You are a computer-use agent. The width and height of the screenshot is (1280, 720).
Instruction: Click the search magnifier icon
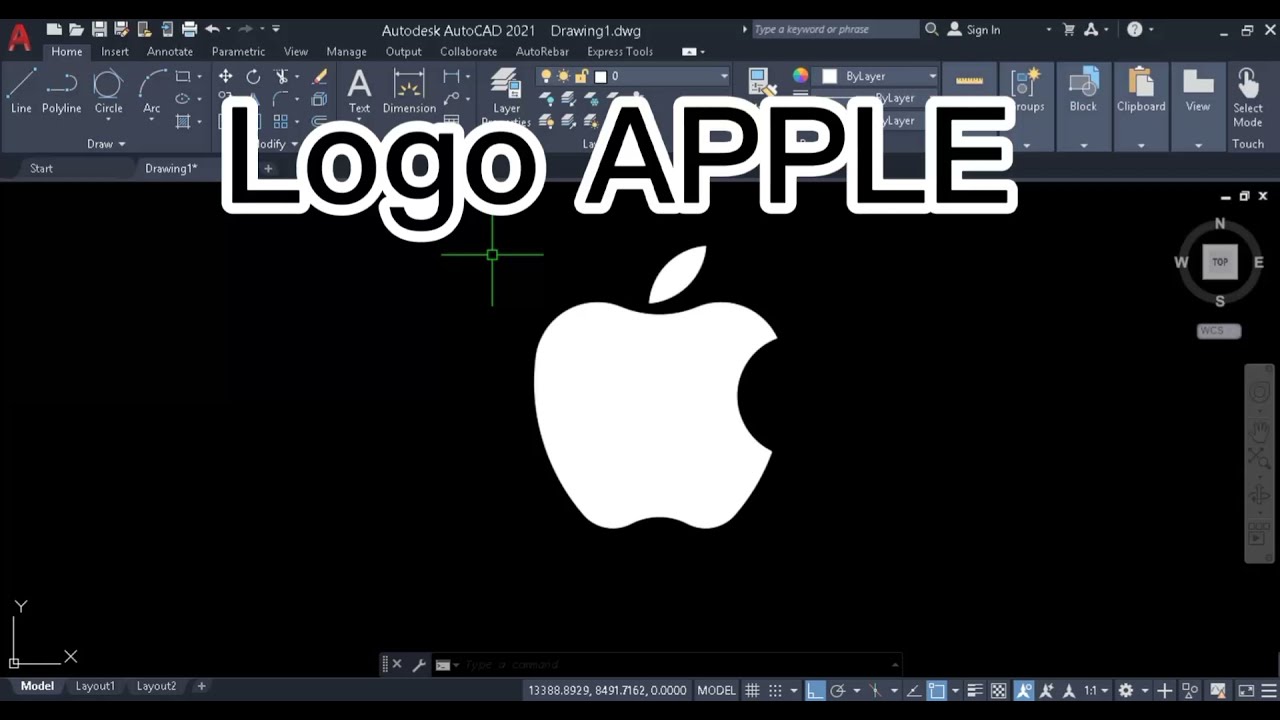[932, 29]
